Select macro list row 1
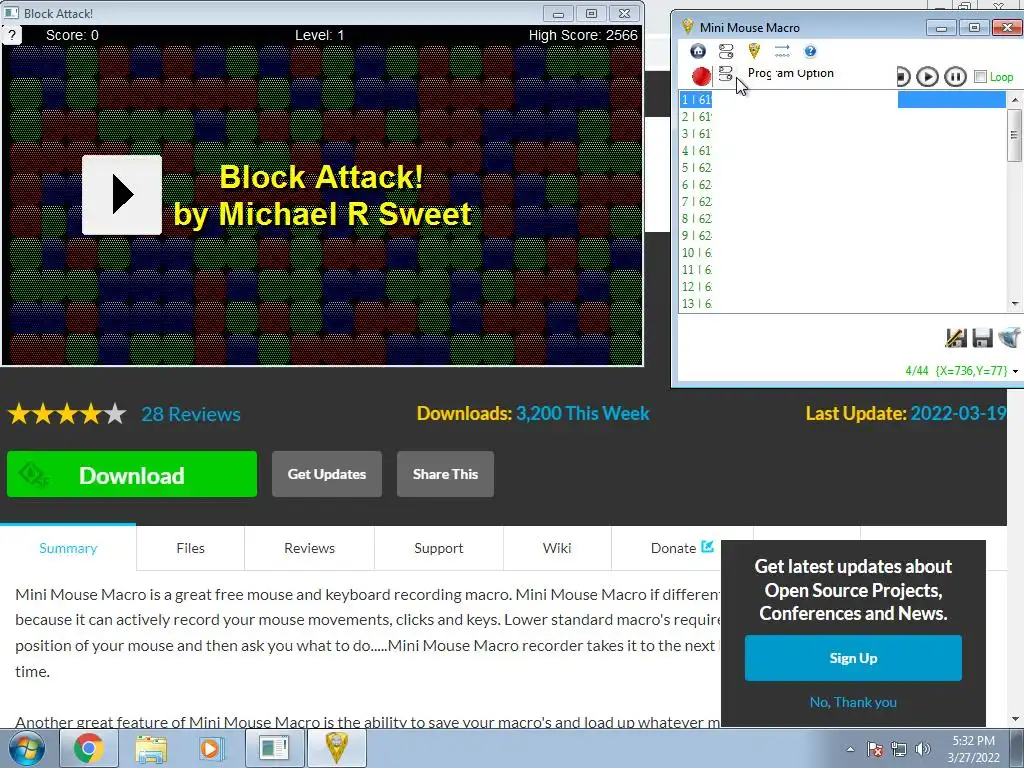This screenshot has height=768, width=1024. click(x=842, y=100)
